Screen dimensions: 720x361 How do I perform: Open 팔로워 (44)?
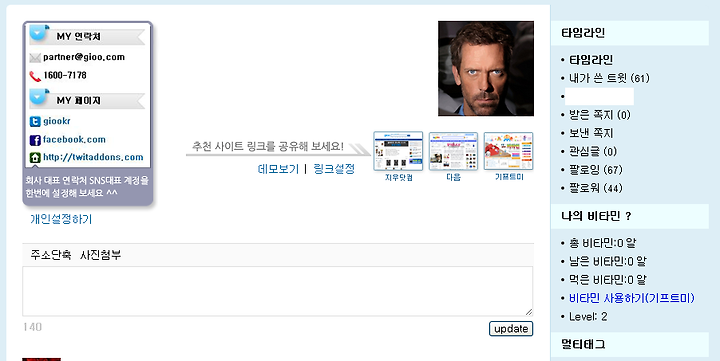[x=596, y=188]
